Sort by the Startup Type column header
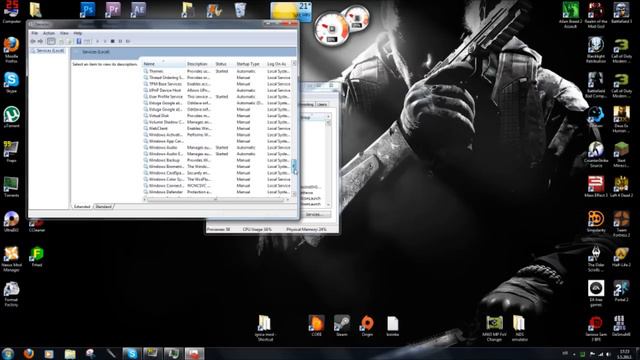 point(250,64)
